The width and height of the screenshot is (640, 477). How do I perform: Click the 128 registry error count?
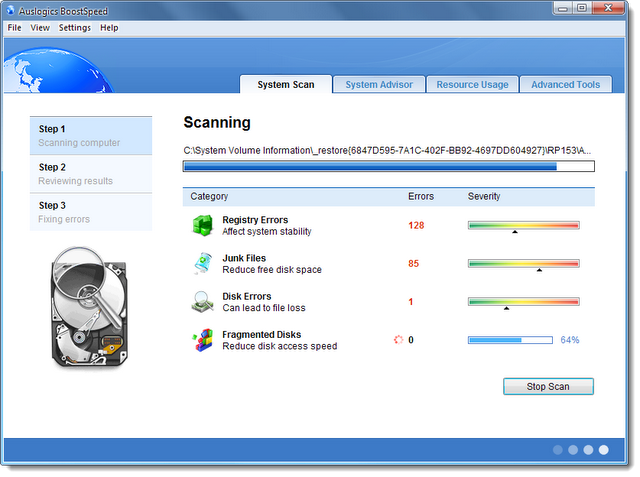coord(416,225)
